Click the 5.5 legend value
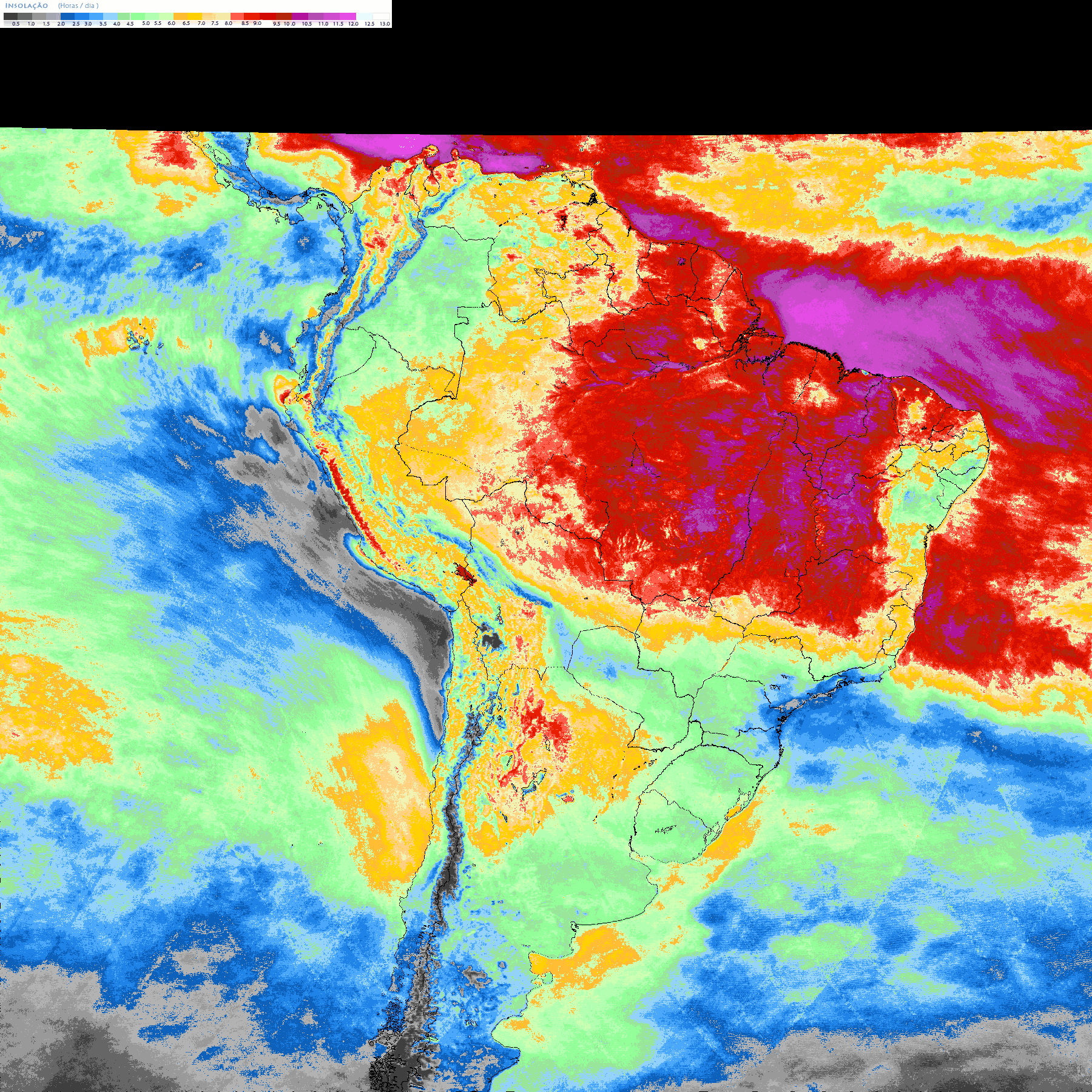 (x=158, y=23)
